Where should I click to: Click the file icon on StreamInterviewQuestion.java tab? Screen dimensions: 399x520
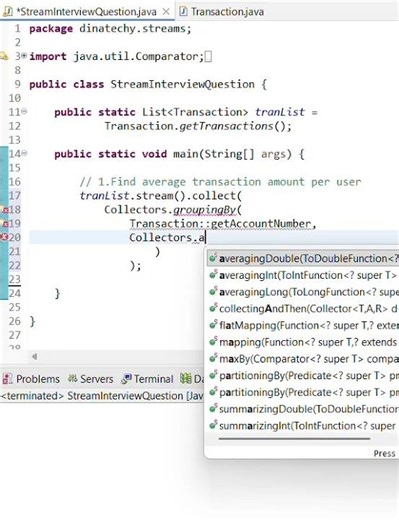tap(9, 12)
